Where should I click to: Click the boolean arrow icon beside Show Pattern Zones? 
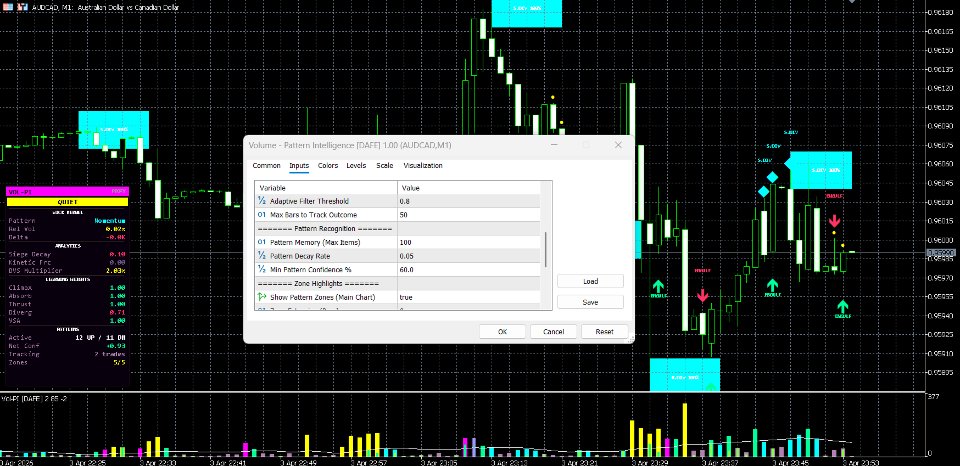pos(261,297)
